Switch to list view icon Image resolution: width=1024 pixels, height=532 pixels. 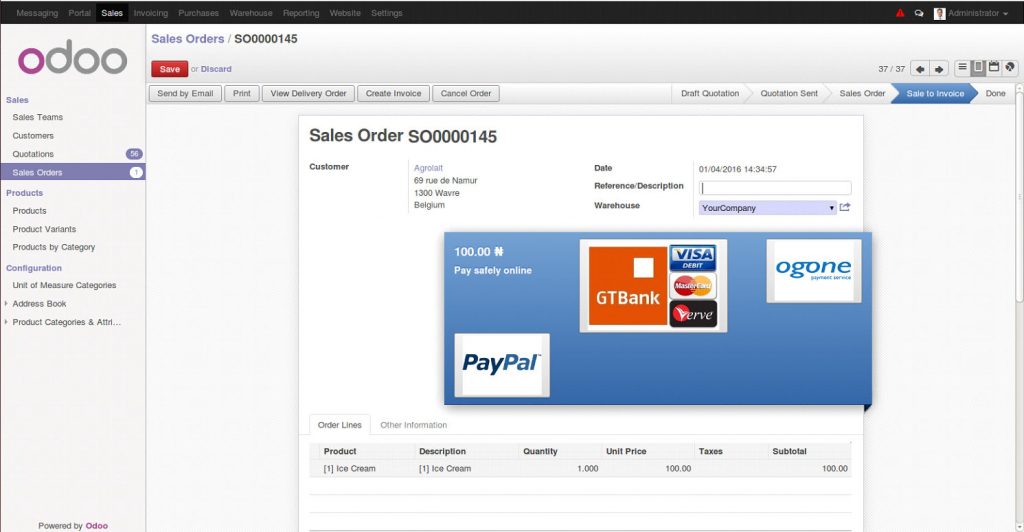click(x=962, y=68)
